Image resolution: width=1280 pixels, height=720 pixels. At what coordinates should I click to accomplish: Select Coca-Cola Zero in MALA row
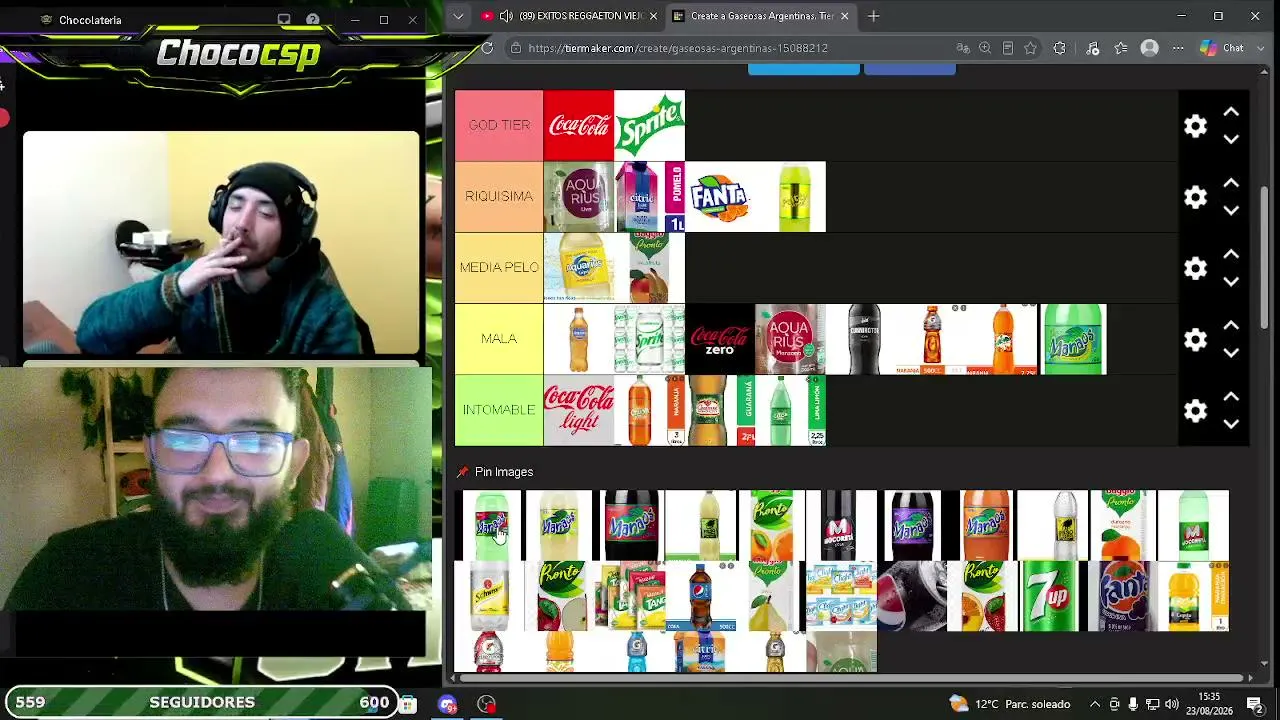pyautogui.click(x=720, y=339)
